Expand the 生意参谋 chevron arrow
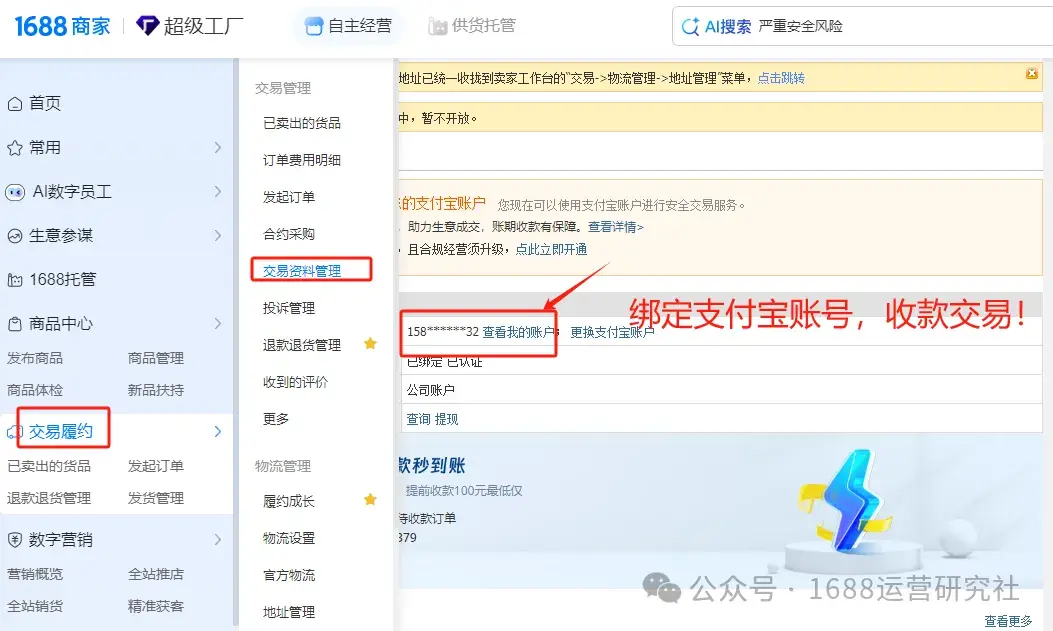 click(x=218, y=235)
